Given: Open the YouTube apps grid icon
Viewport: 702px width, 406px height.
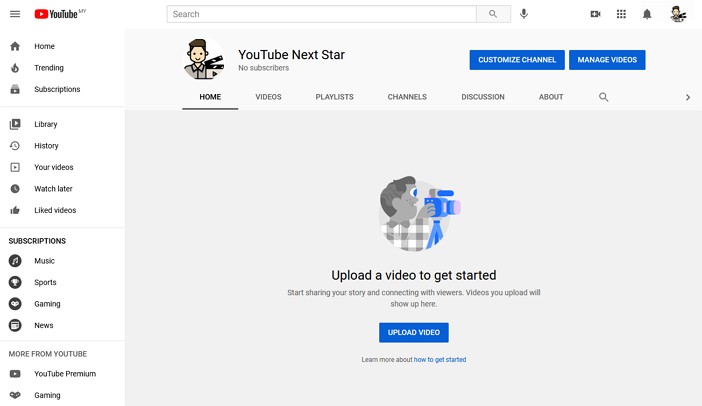Looking at the screenshot, I should 621,14.
